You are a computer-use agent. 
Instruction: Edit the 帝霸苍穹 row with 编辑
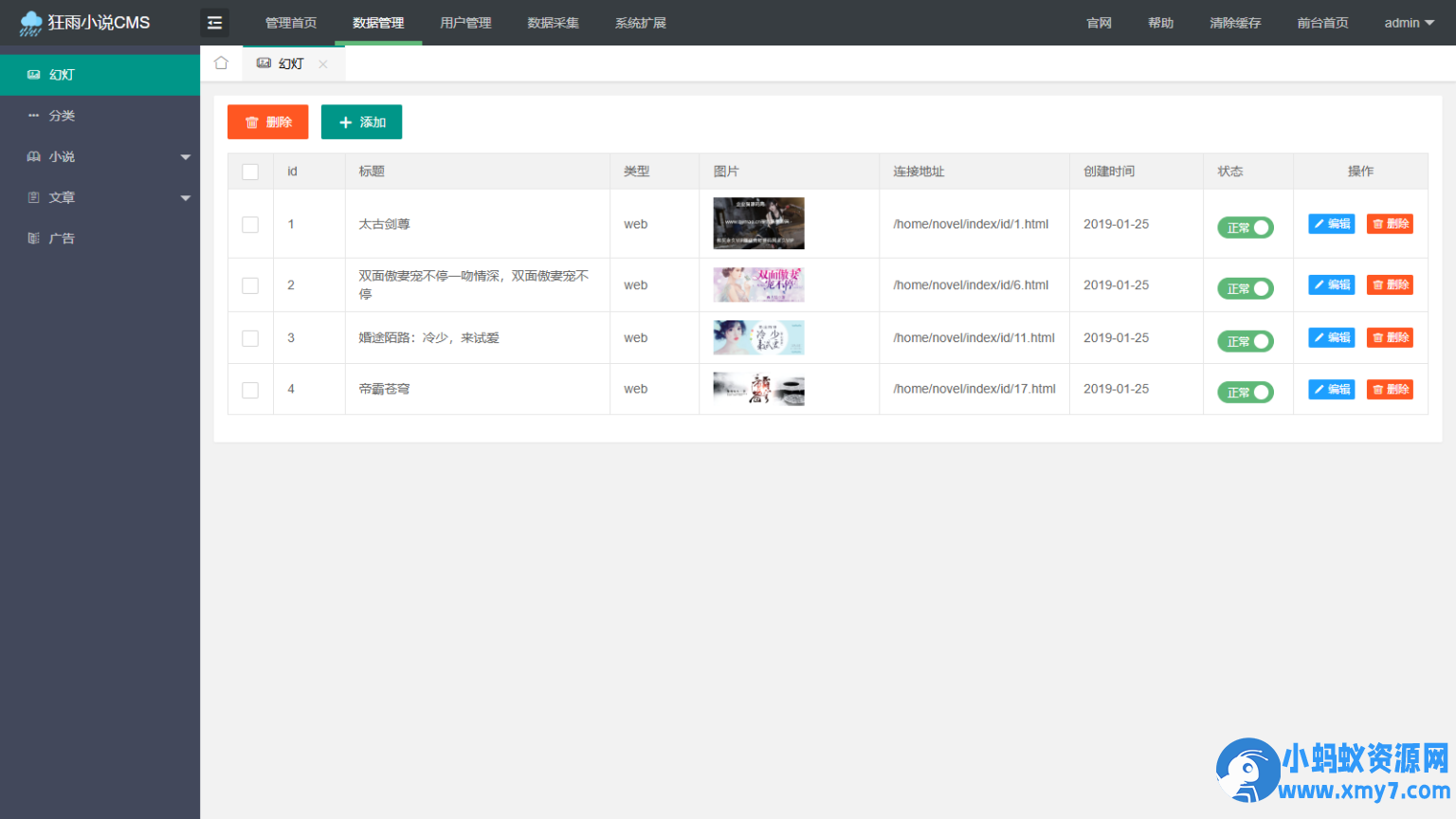coord(1332,389)
